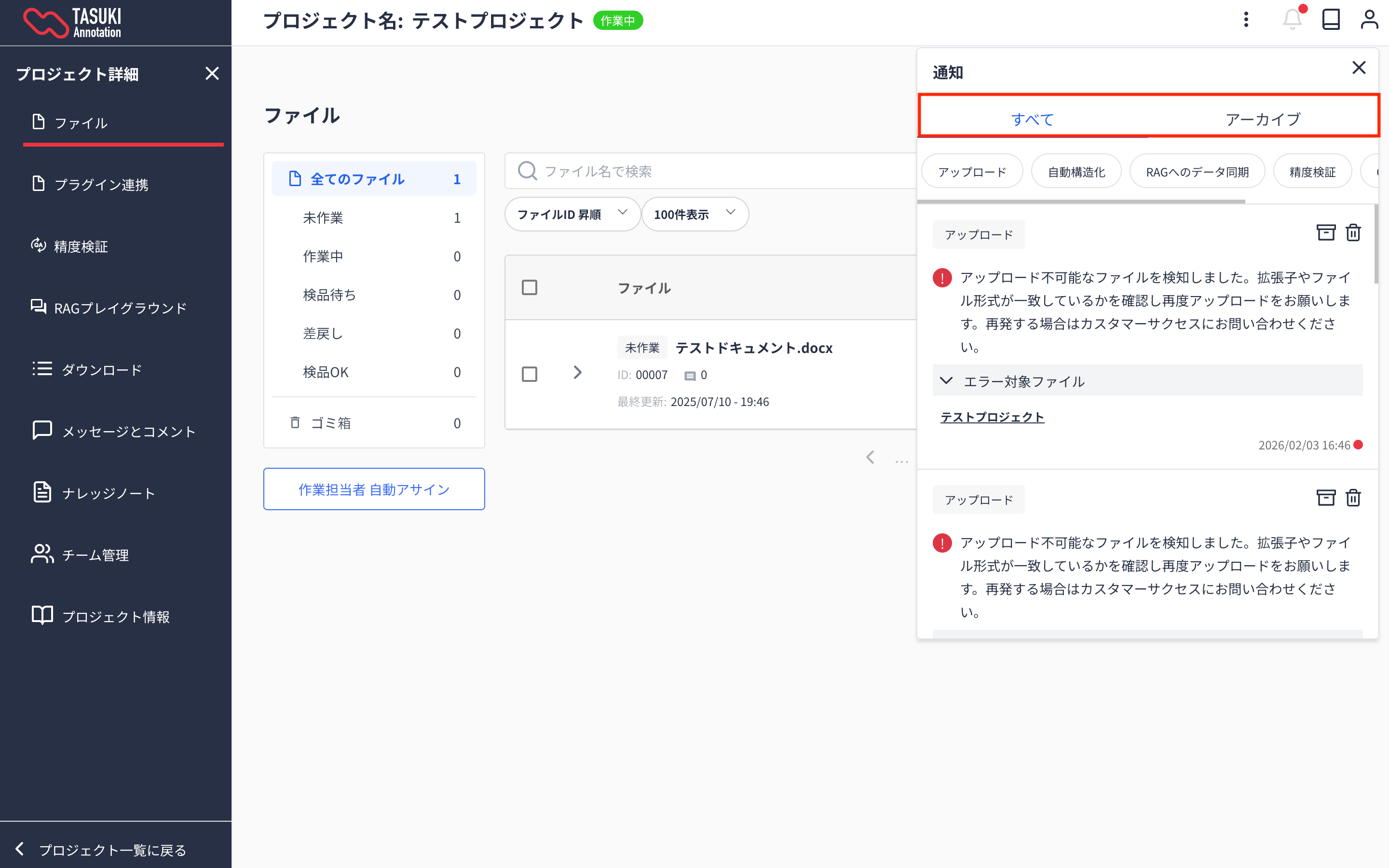Open the manual book icon in header
This screenshot has width=1389, height=868.
pos(1331,20)
